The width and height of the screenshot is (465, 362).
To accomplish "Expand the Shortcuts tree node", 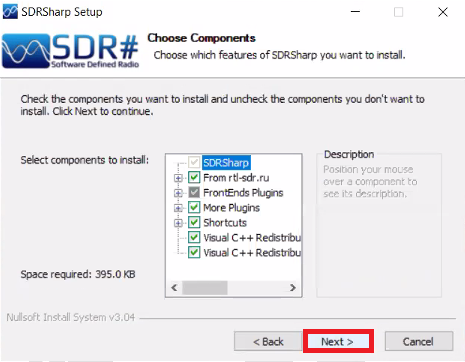I will coord(178,223).
